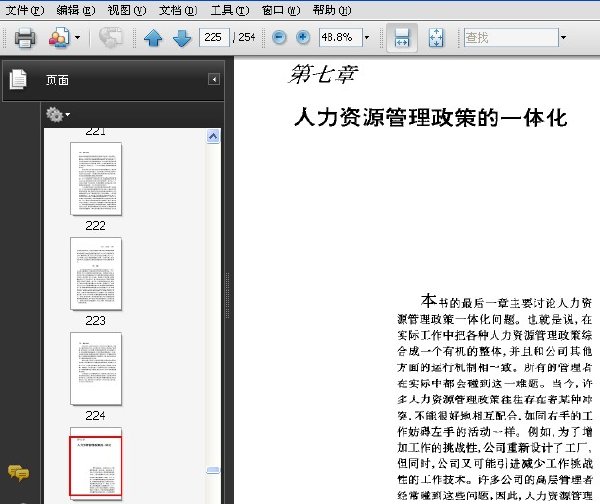Open the 帮助(H) menu
The height and width of the screenshot is (504, 600).
332,10
